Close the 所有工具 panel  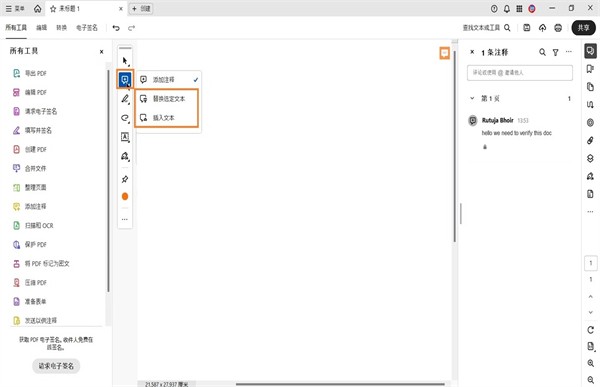coord(101,52)
